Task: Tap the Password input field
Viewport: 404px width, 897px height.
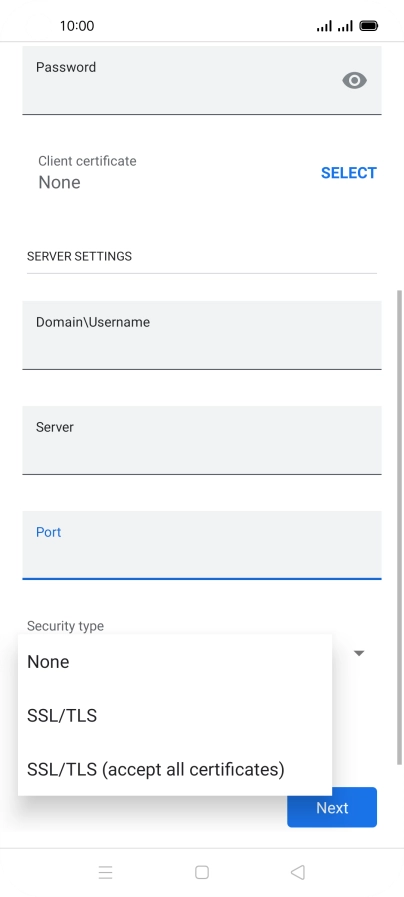Action: [201, 80]
